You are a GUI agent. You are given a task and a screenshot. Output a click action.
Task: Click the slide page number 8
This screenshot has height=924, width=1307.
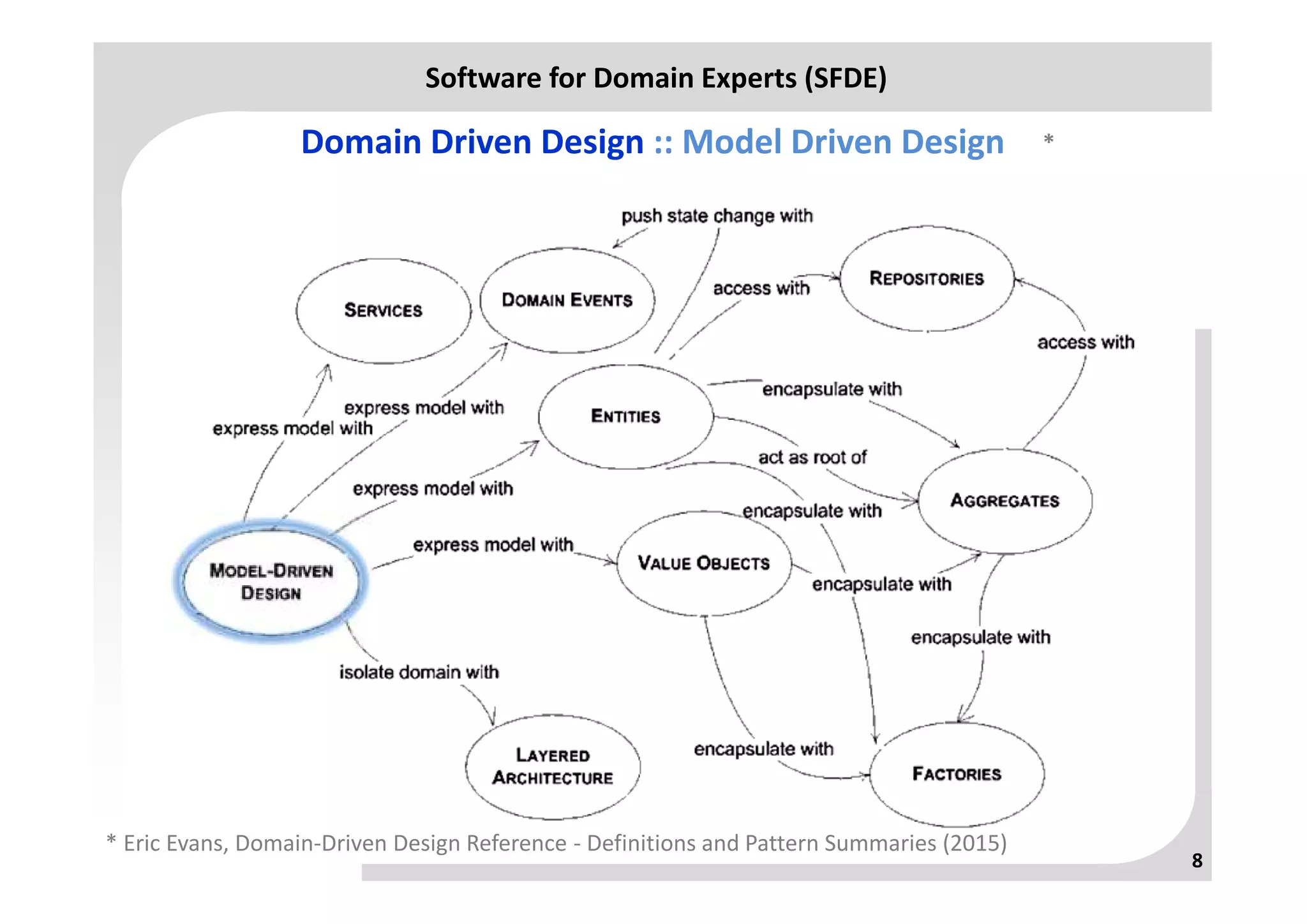(x=1197, y=861)
